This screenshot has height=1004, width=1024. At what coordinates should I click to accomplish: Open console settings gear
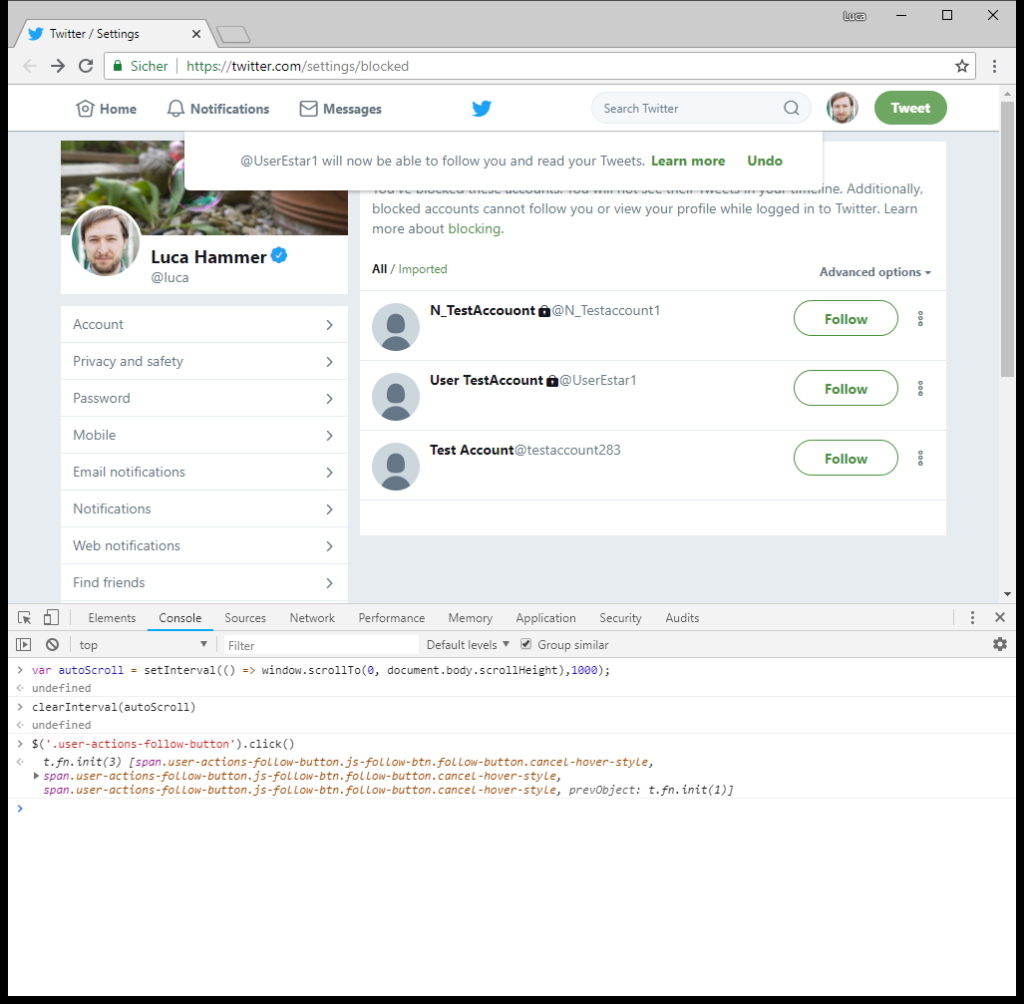(x=1000, y=644)
